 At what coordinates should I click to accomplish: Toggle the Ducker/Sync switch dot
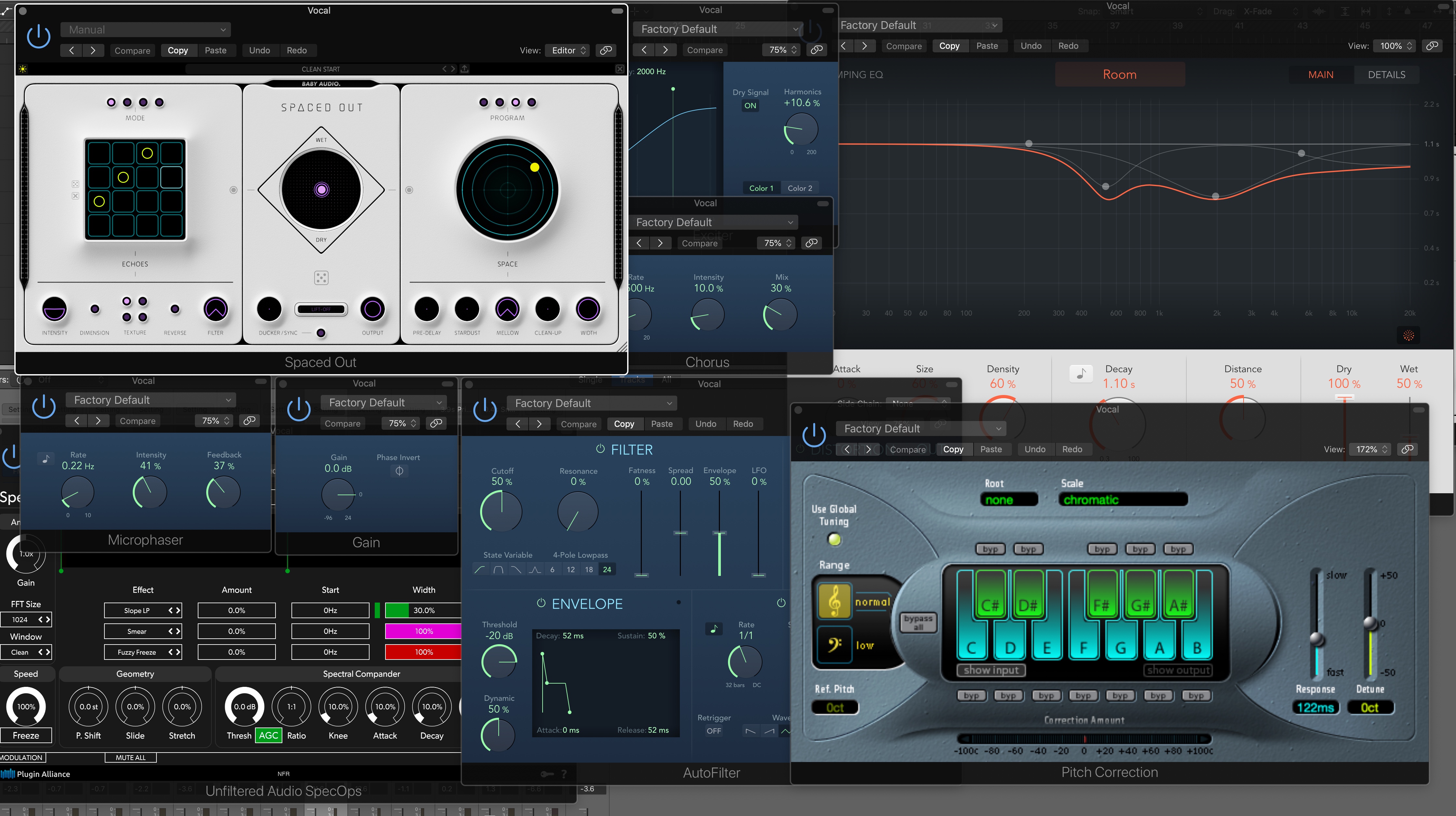(320, 333)
